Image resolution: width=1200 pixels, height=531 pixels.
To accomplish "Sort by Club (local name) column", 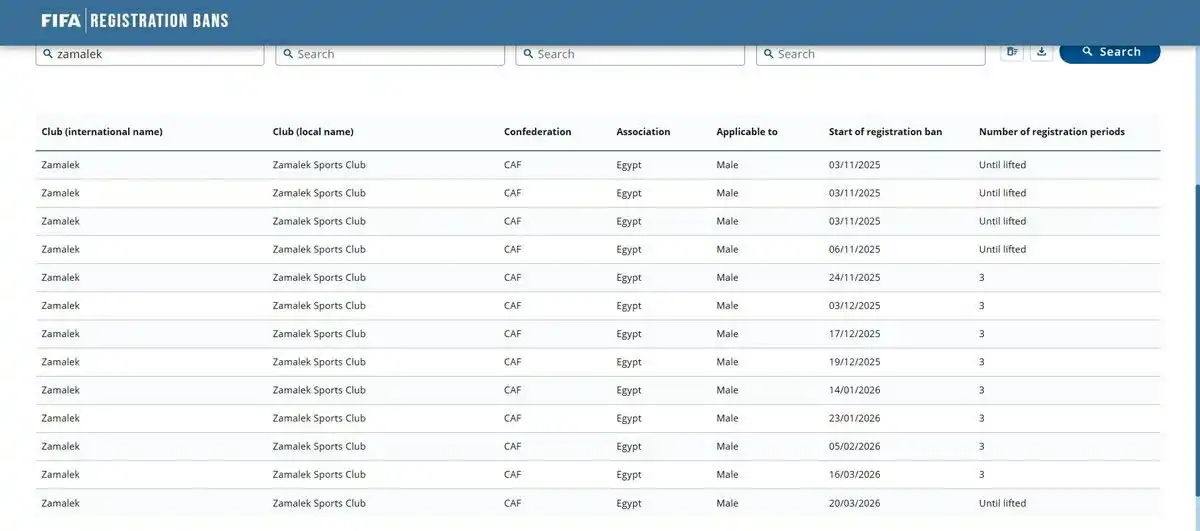I will click(x=313, y=132).
